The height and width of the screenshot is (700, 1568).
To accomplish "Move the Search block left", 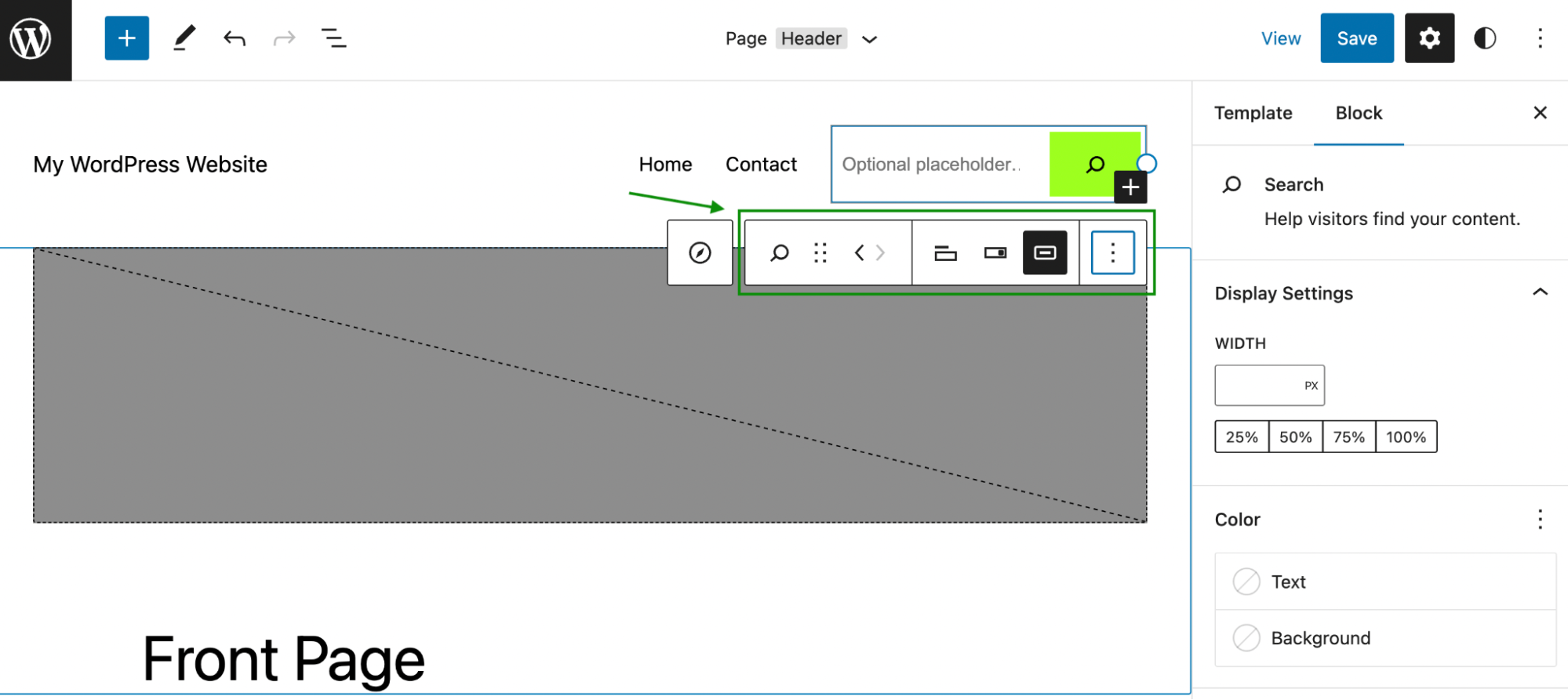I will (859, 252).
